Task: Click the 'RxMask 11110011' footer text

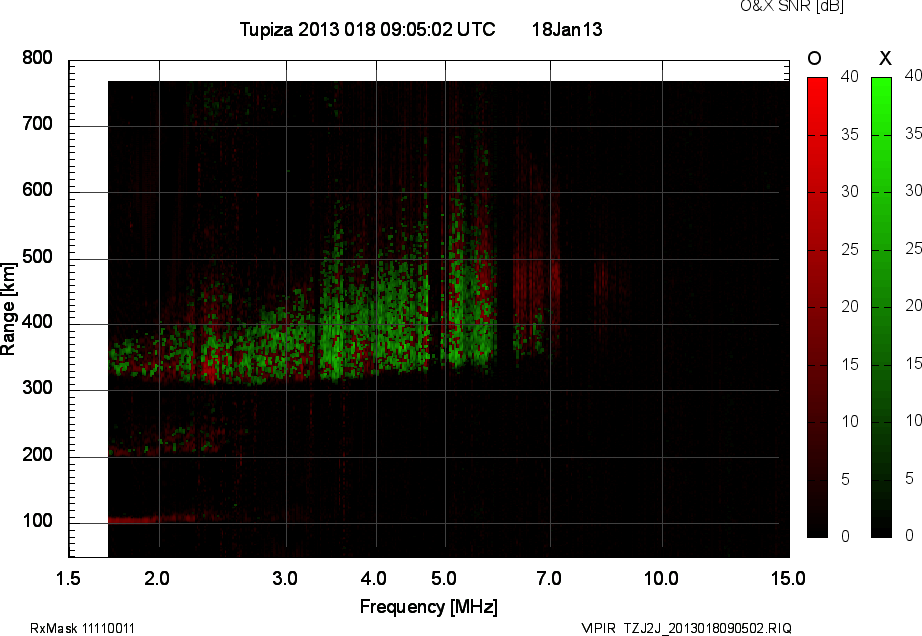Action: pyautogui.click(x=82, y=628)
